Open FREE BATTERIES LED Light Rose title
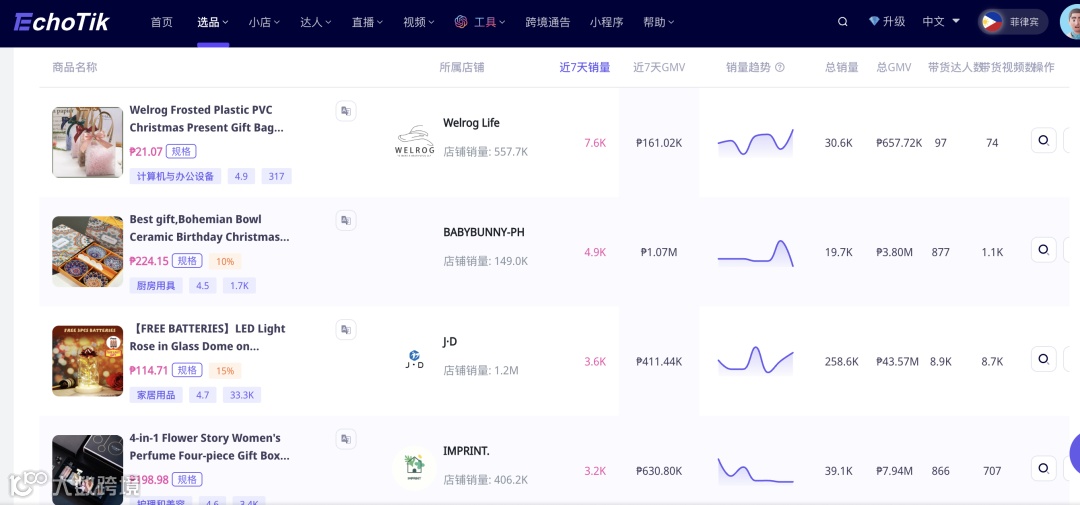Image resolution: width=1080 pixels, height=505 pixels. pyautogui.click(x=207, y=338)
